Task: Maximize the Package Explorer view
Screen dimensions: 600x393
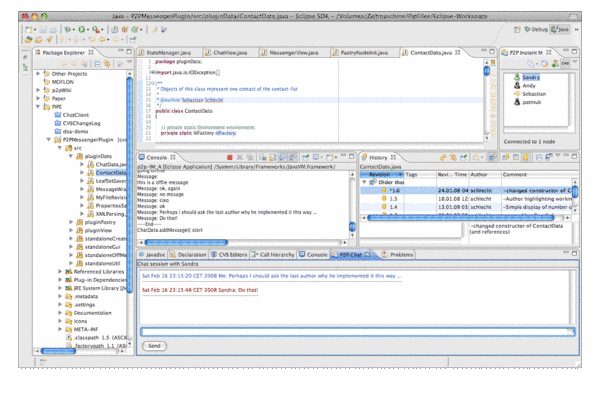Action: tap(129, 51)
